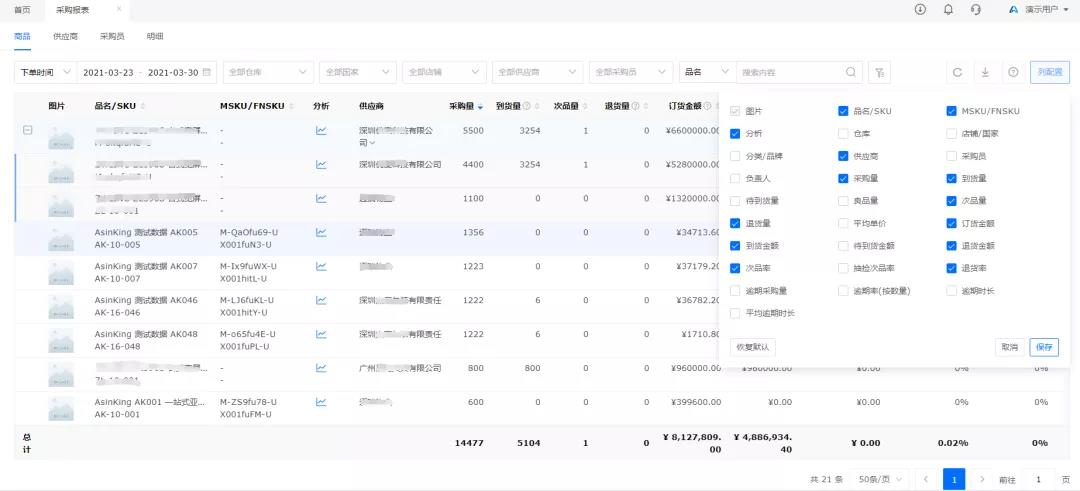Open the 50条/页 page size dropdown
The height and width of the screenshot is (491, 1080).
(x=880, y=480)
